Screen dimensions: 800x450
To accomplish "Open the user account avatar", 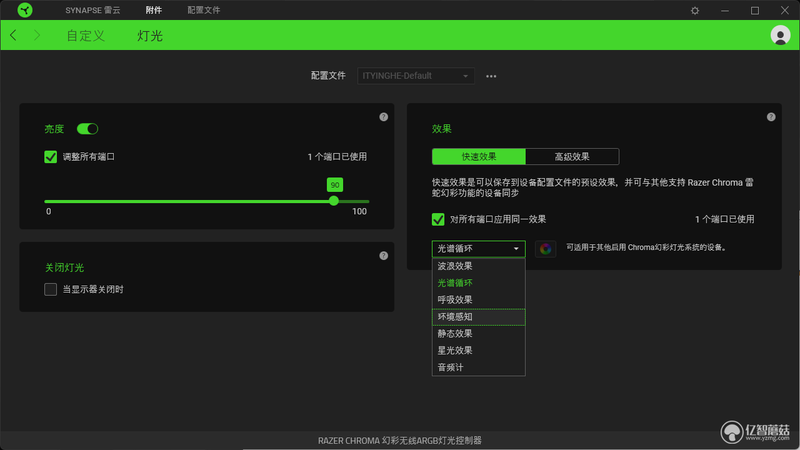I will [x=780, y=35].
